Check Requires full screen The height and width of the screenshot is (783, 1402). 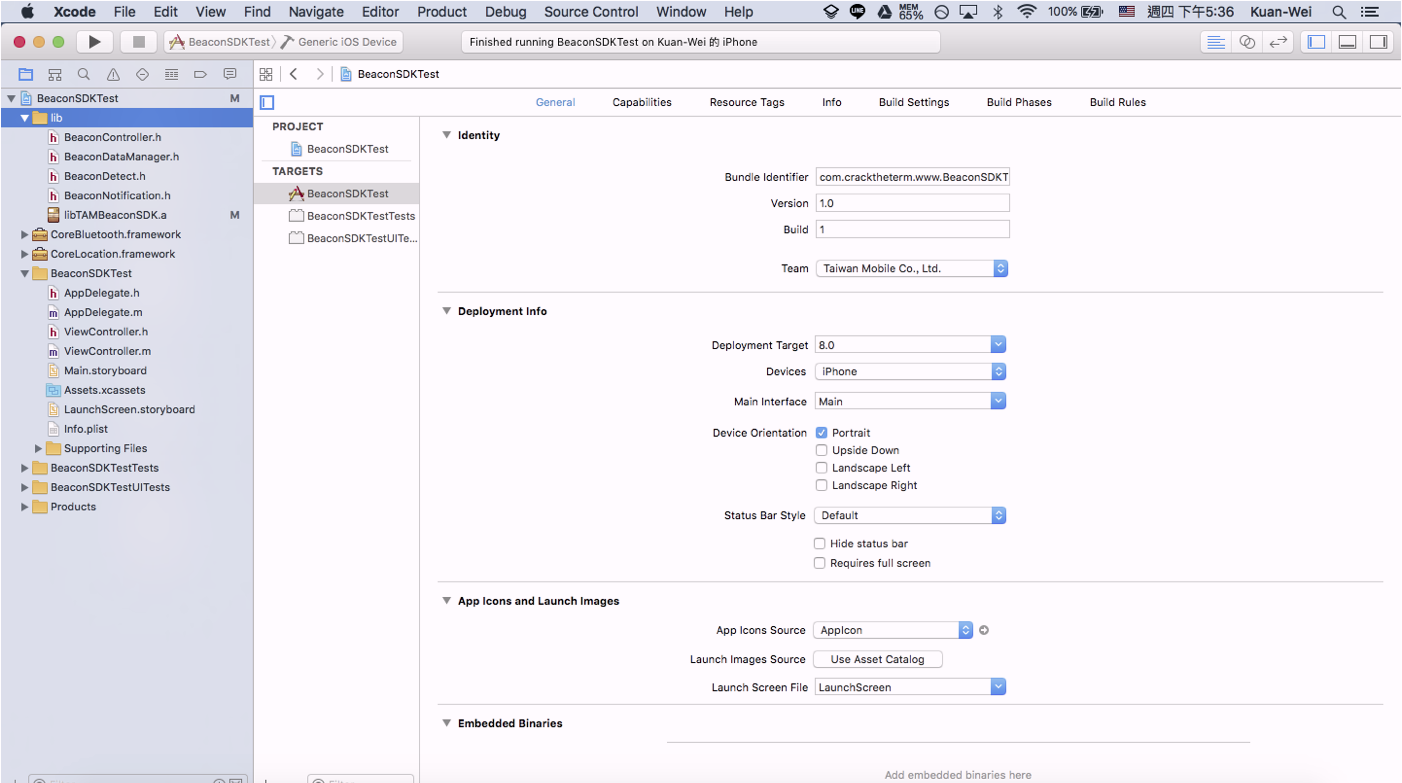click(820, 563)
